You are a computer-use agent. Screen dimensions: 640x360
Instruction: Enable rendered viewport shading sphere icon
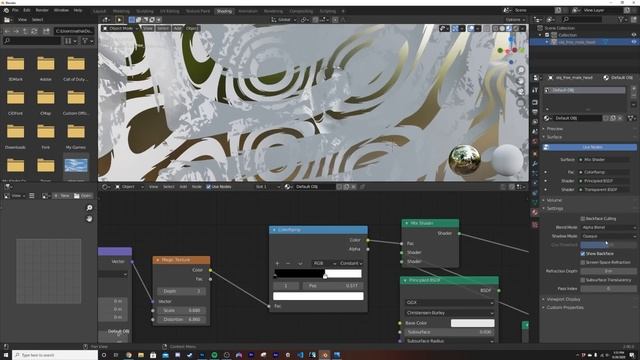point(516,28)
